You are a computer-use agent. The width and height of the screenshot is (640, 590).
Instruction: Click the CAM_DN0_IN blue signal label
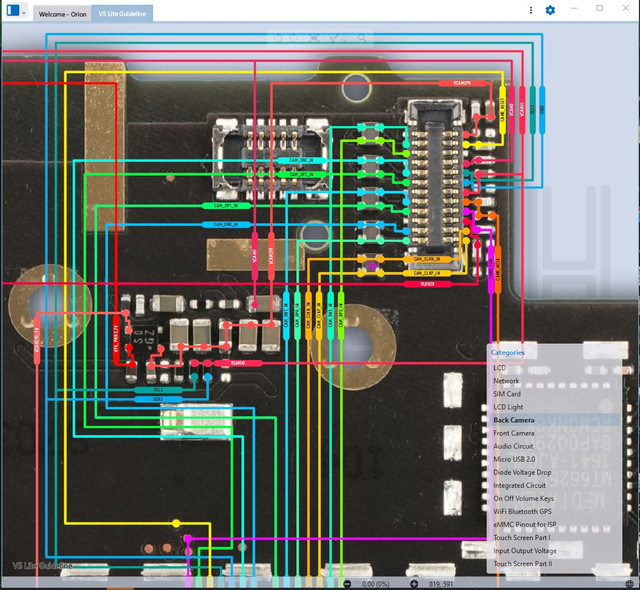click(x=226, y=224)
